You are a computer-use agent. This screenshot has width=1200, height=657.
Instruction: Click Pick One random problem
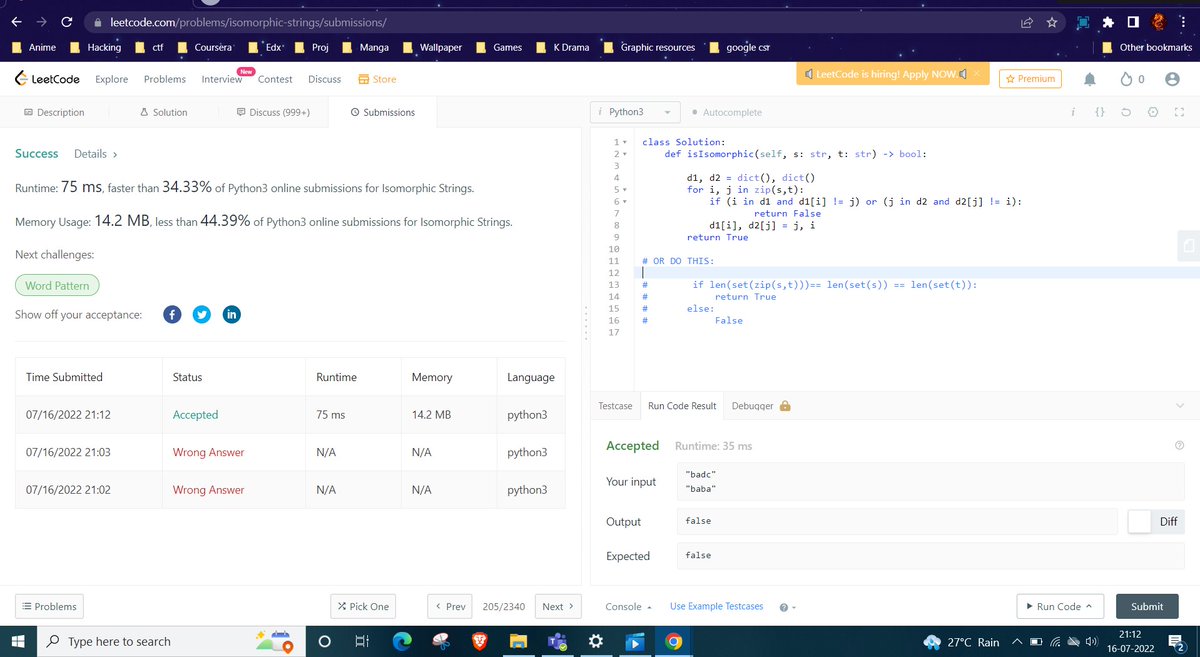tap(363, 606)
